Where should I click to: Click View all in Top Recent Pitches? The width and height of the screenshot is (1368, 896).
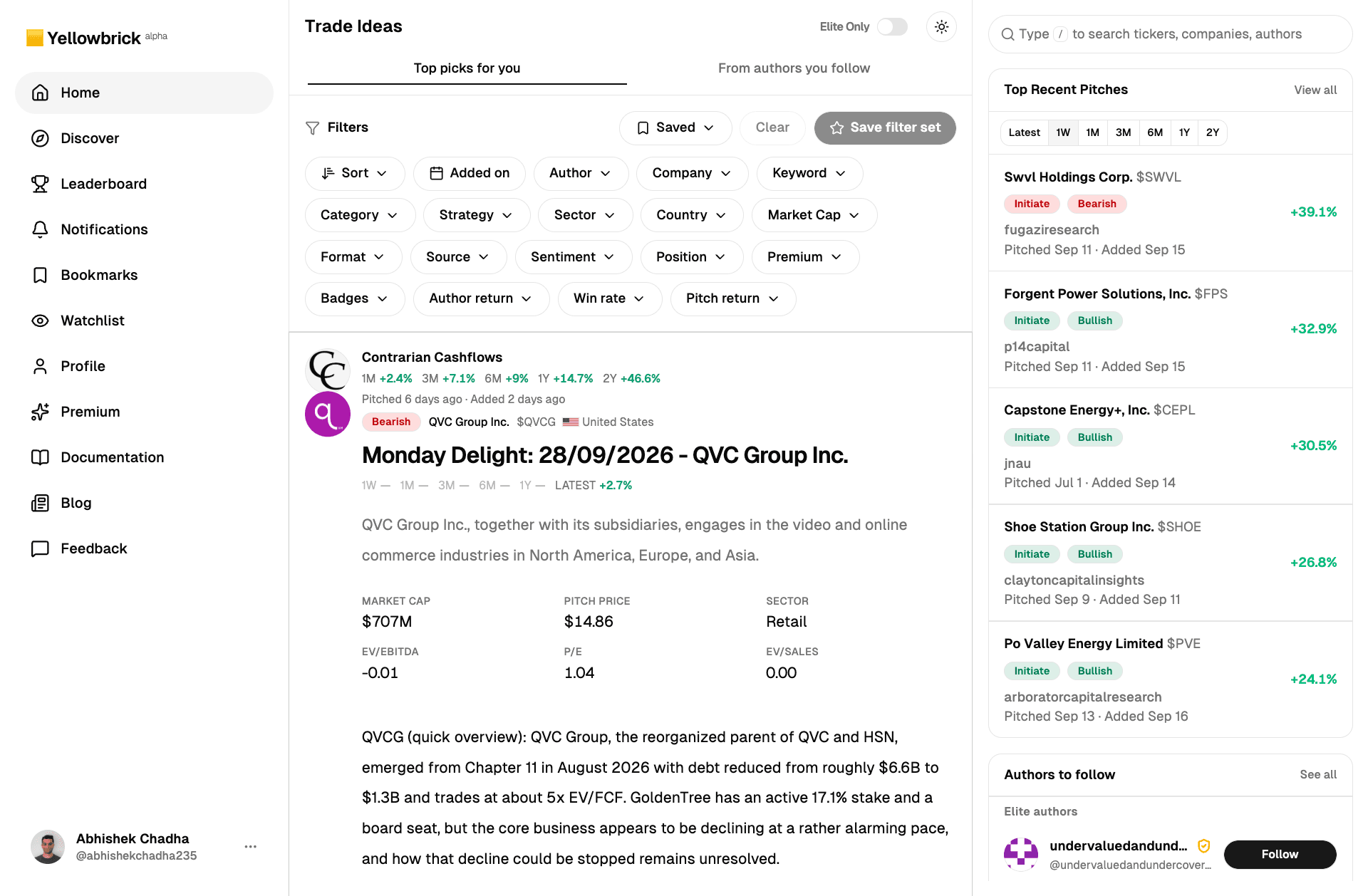(x=1315, y=90)
